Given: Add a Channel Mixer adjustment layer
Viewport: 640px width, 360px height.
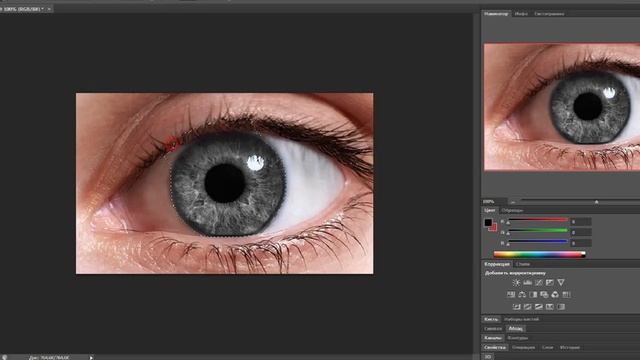Looking at the screenshot, I should (555, 295).
